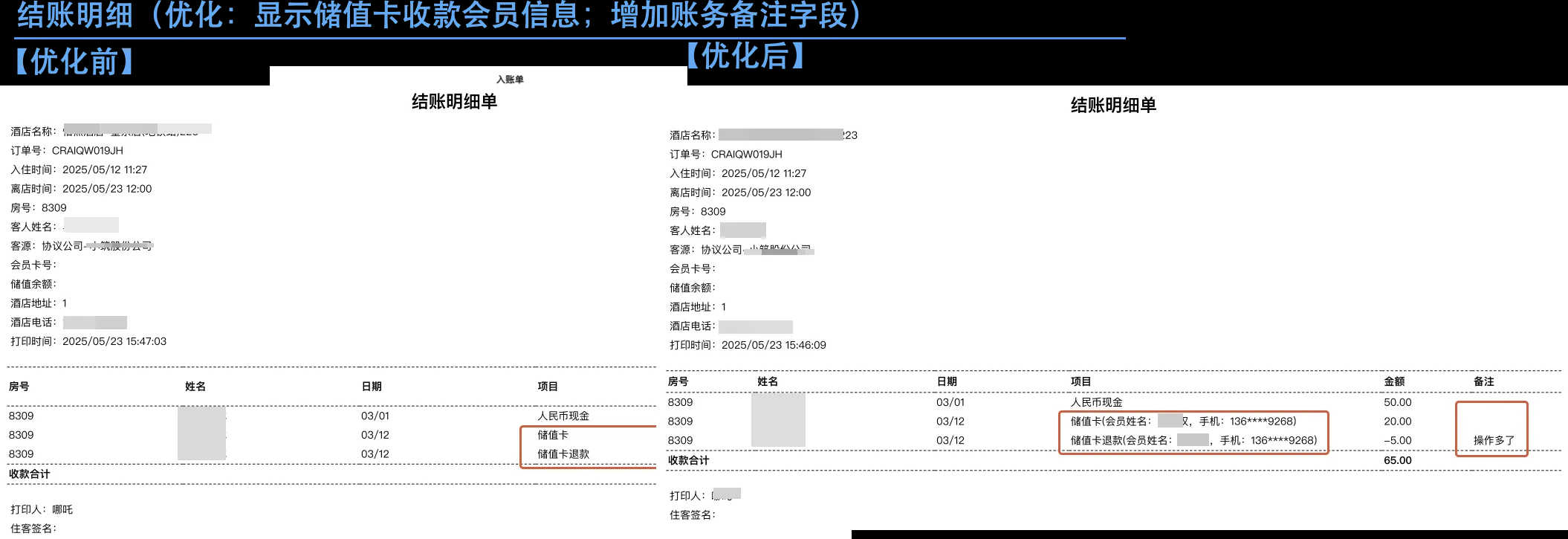Click the 【优化前】 heading label
Viewport: 1568px width, 539px height.
[x=74, y=62]
